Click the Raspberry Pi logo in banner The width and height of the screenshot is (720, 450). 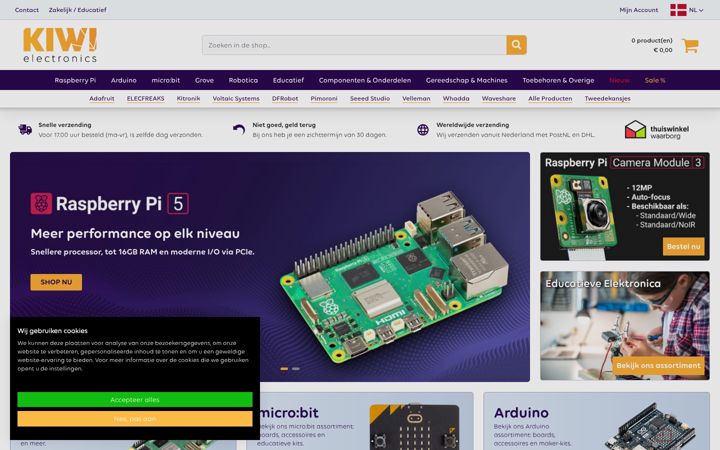41,203
